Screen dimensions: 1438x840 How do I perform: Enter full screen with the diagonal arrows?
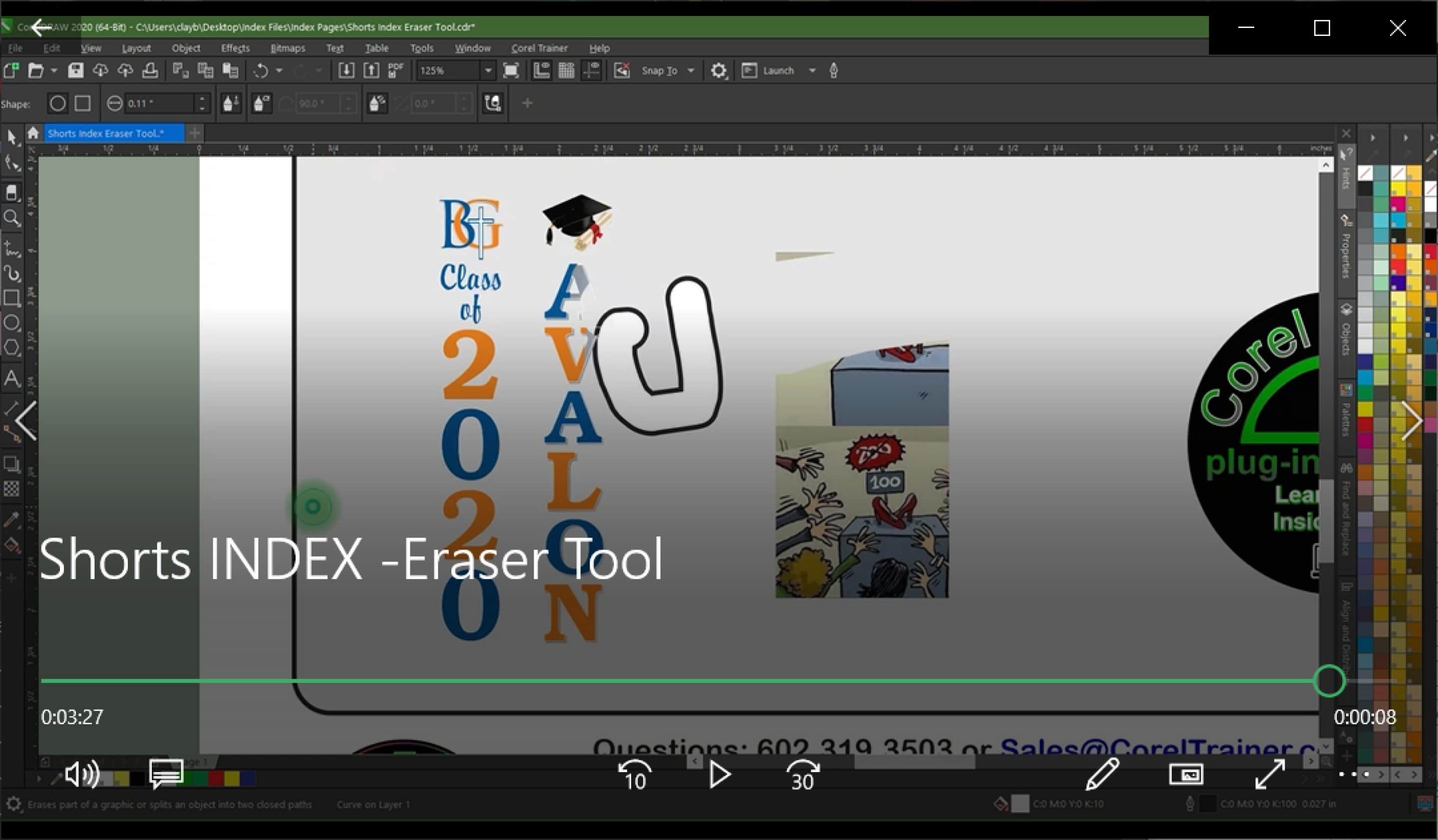[1270, 775]
